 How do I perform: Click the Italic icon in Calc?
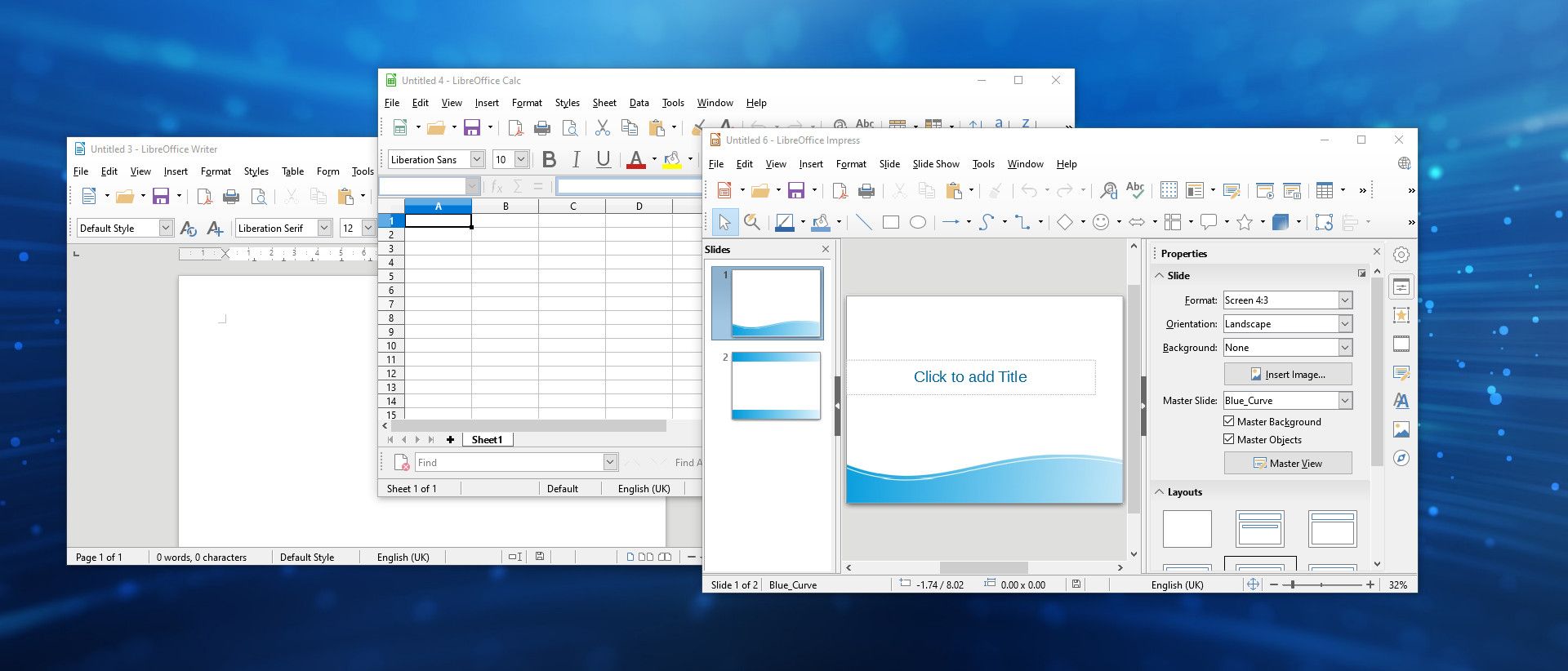pyautogui.click(x=576, y=160)
